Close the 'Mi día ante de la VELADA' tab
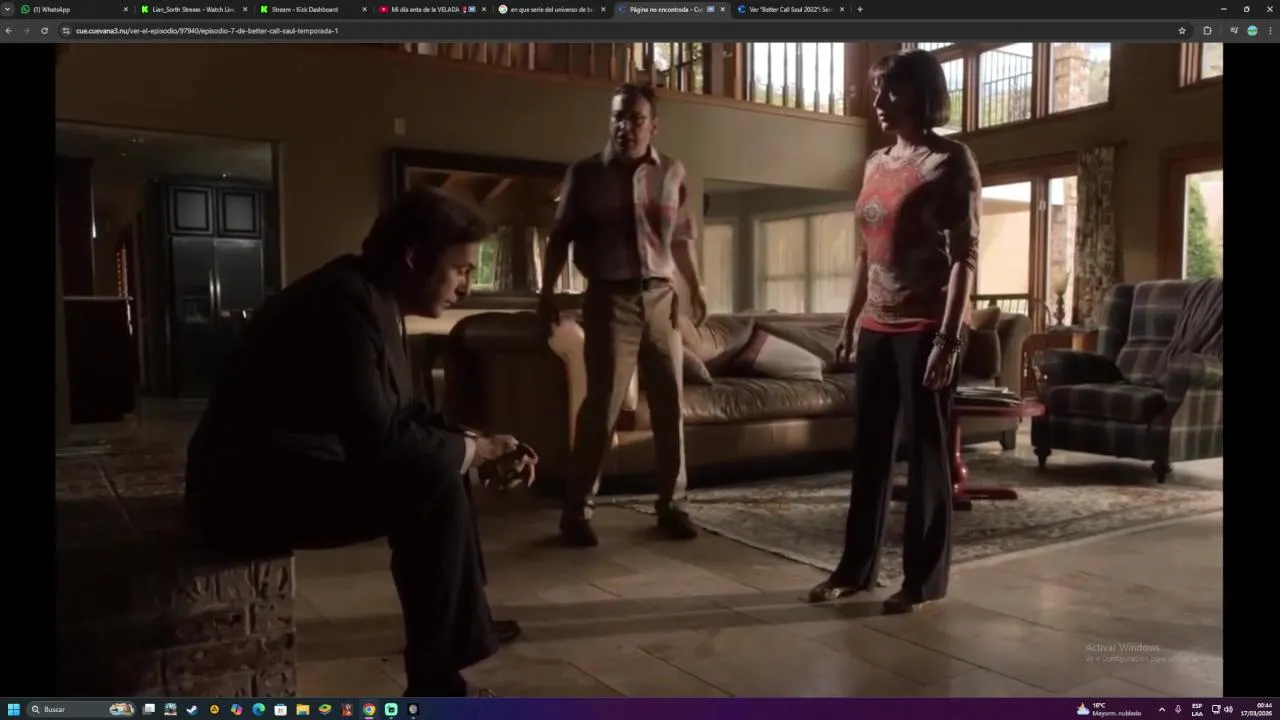The height and width of the screenshot is (720, 1280). click(x=484, y=9)
